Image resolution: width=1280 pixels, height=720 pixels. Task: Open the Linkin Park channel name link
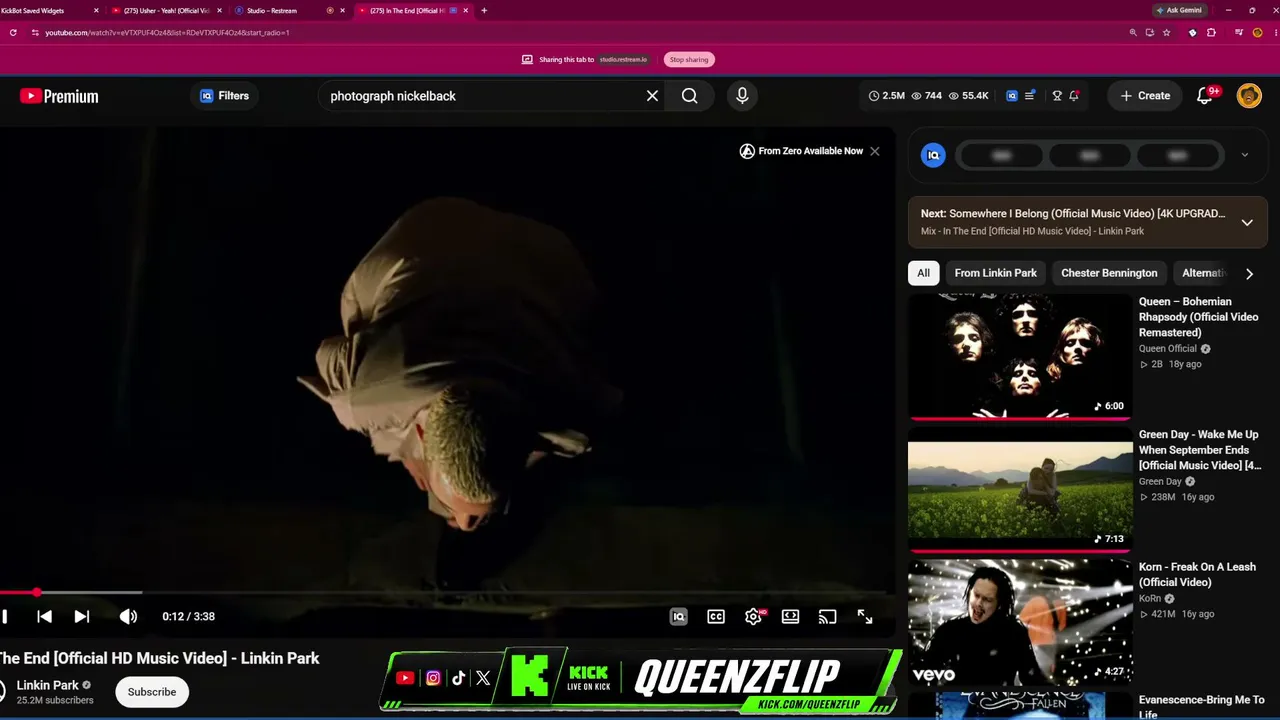click(48, 685)
